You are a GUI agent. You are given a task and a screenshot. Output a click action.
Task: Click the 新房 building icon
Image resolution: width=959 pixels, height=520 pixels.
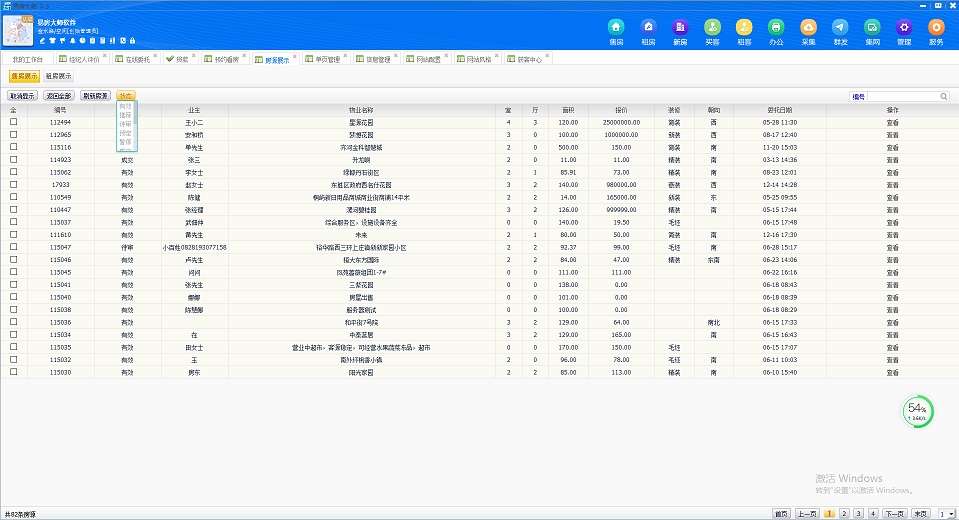(680, 28)
